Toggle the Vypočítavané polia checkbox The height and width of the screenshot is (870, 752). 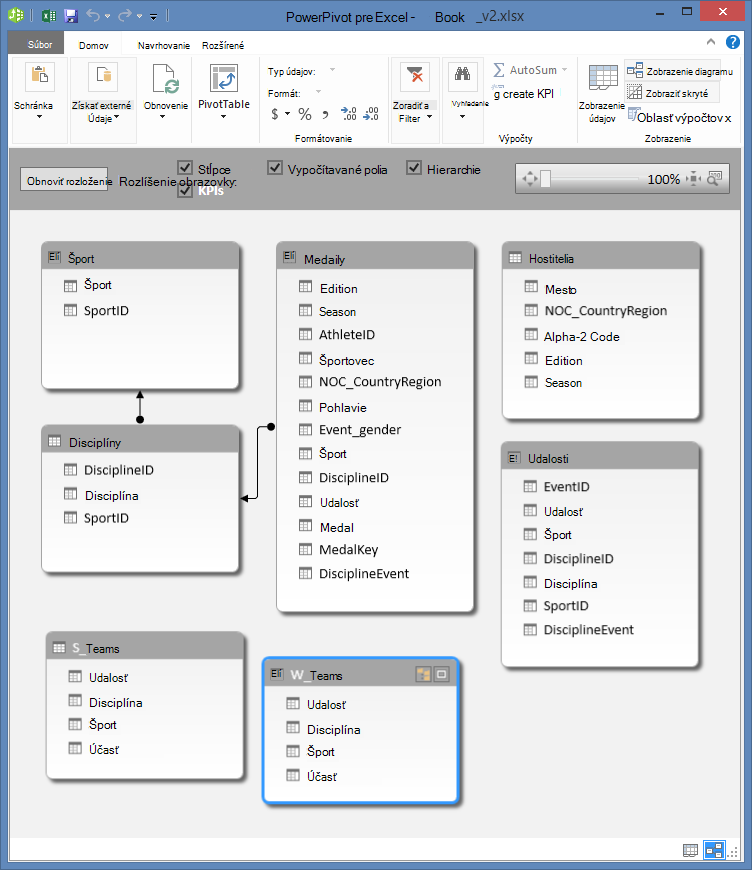(x=275, y=168)
